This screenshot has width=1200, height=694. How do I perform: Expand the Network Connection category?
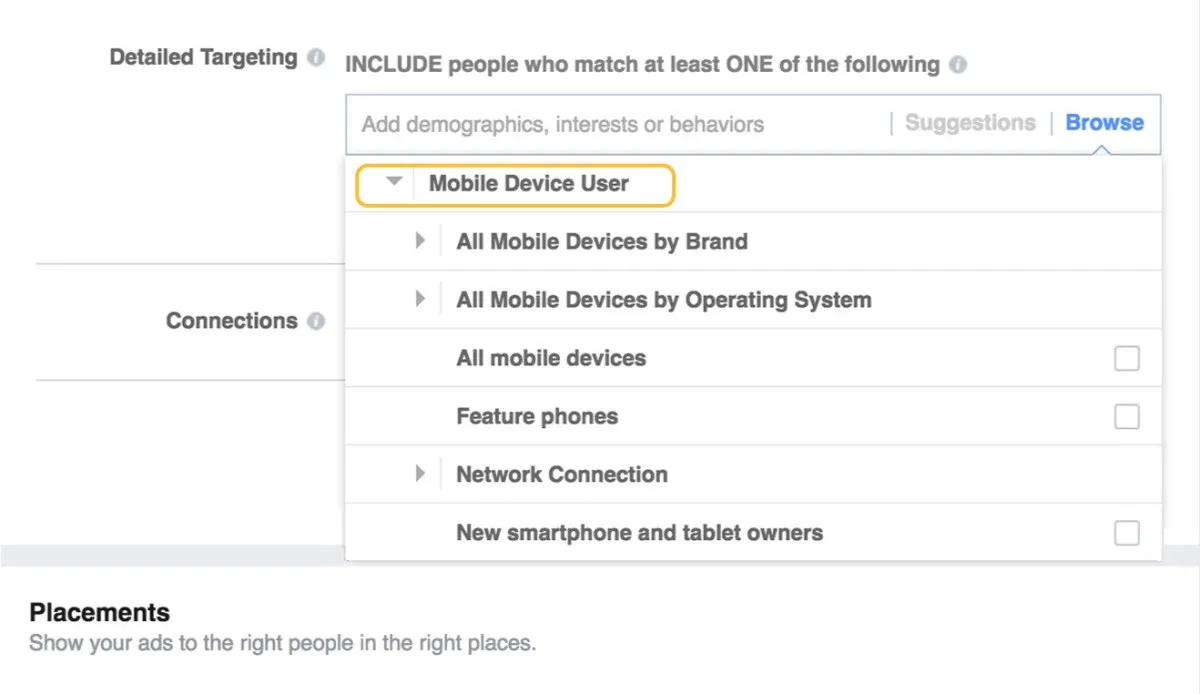[421, 474]
